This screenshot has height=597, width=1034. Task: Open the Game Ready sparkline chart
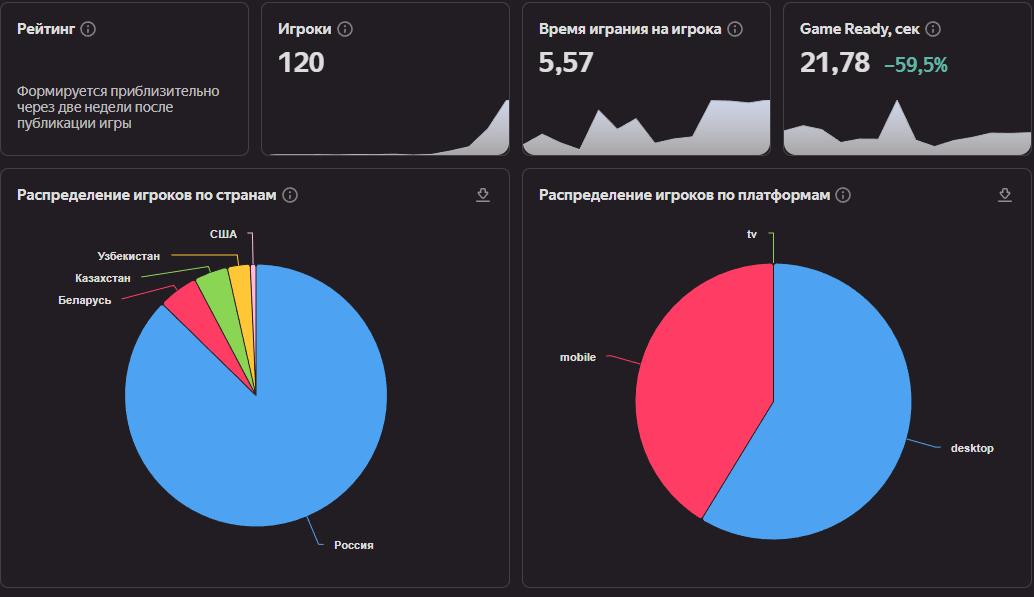point(907,127)
